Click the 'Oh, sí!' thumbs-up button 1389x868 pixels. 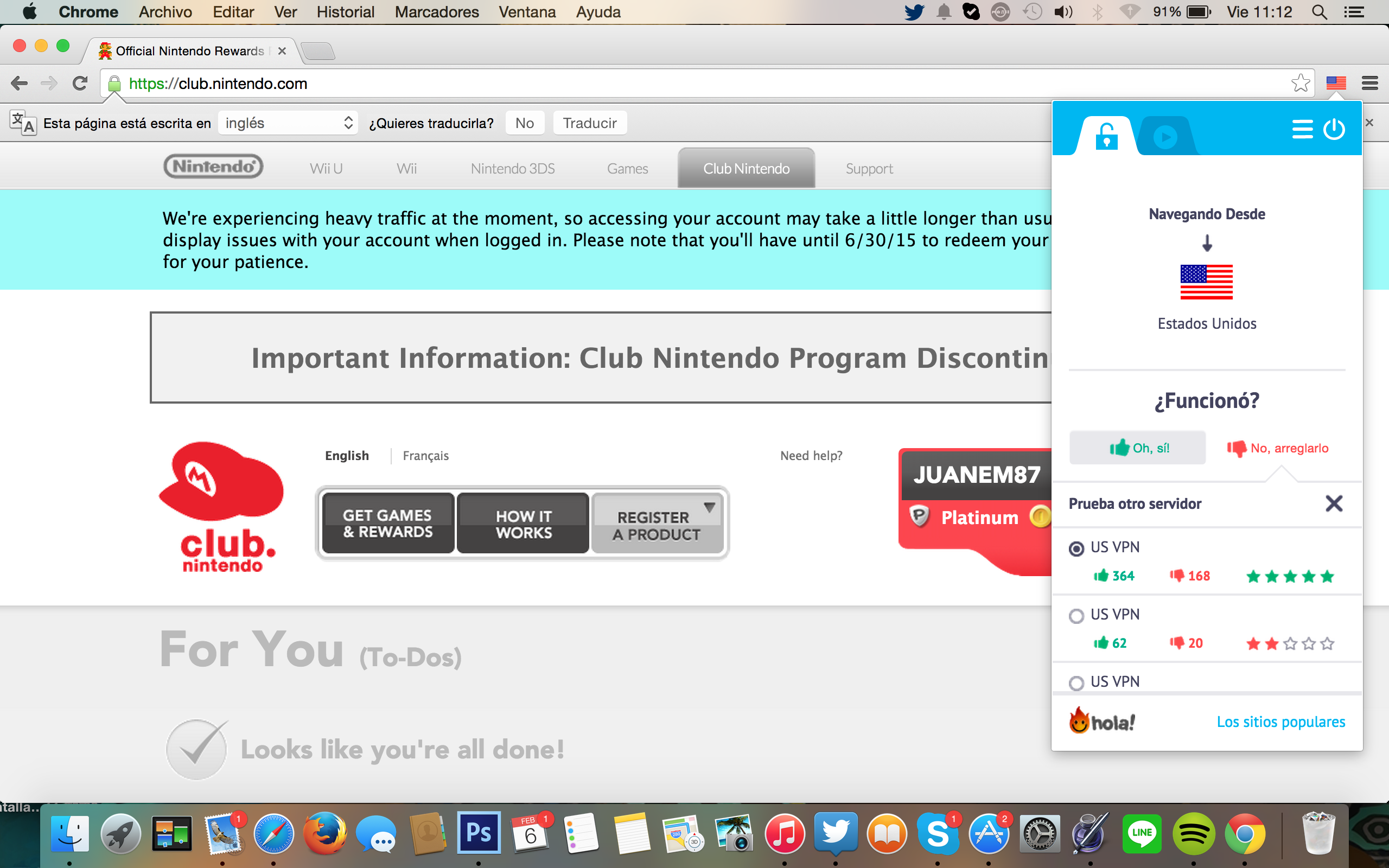coord(1137,448)
